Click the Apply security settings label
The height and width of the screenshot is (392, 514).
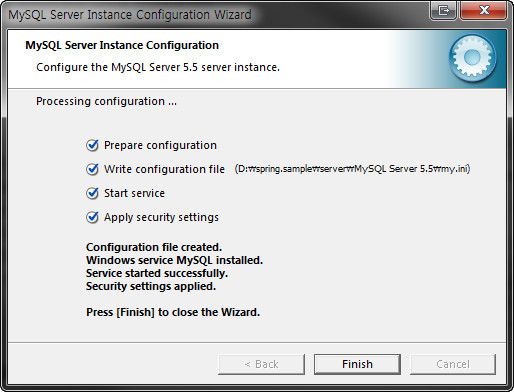click(161, 217)
